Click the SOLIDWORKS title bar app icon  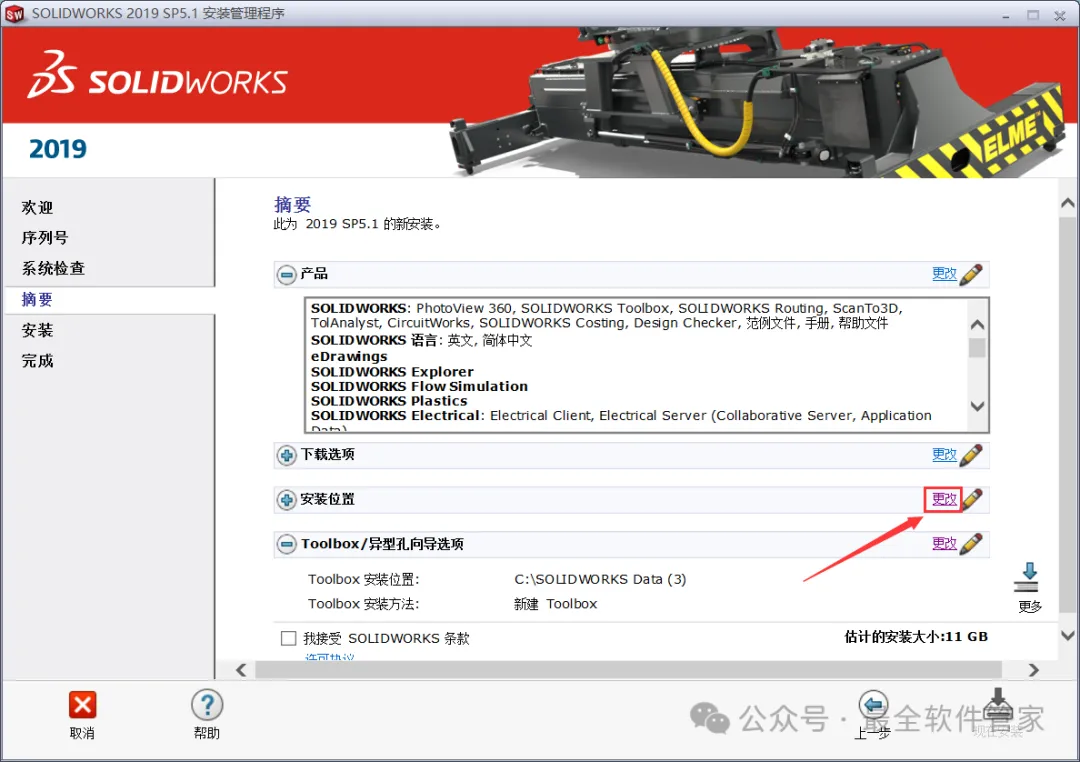pos(14,14)
